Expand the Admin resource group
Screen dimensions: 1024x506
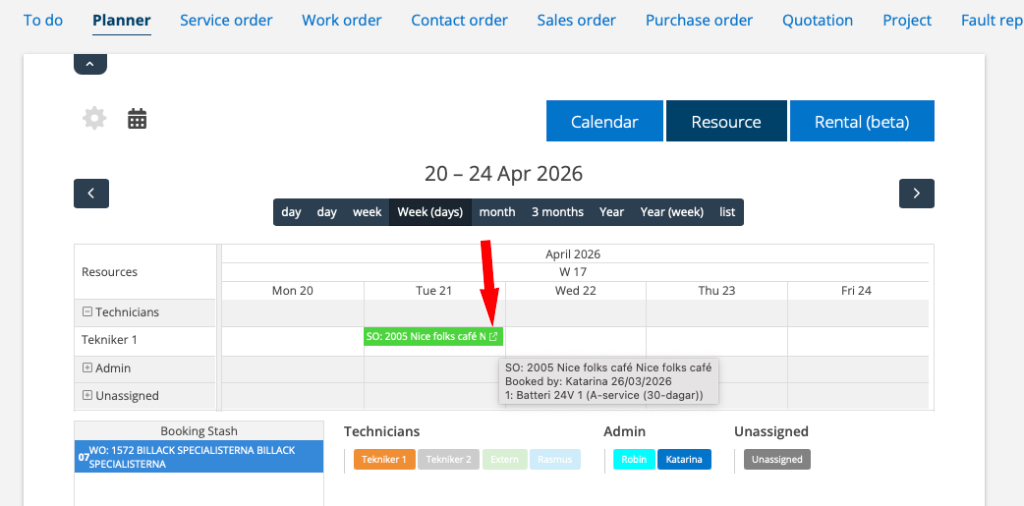point(87,368)
